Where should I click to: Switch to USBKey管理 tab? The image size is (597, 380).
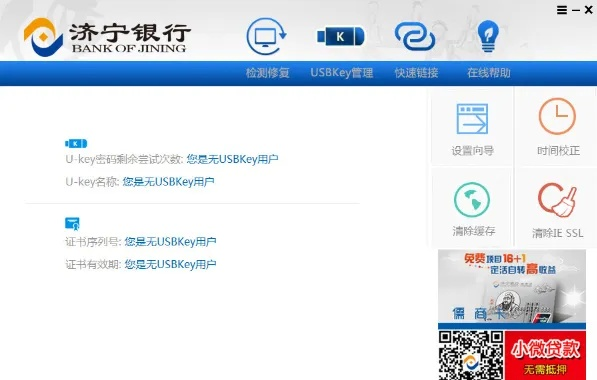342,73
